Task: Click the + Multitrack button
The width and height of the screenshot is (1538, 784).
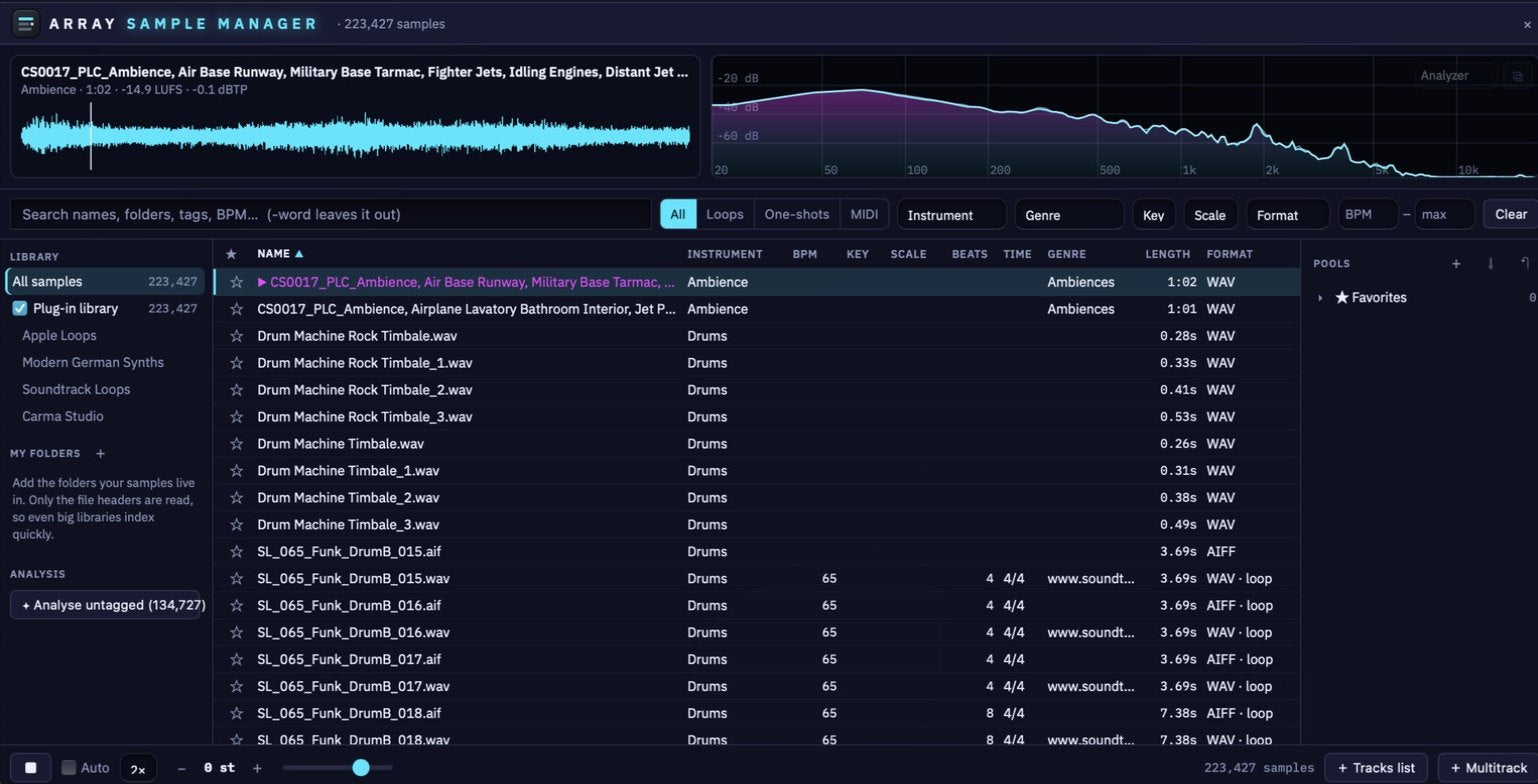Action: [1488, 768]
